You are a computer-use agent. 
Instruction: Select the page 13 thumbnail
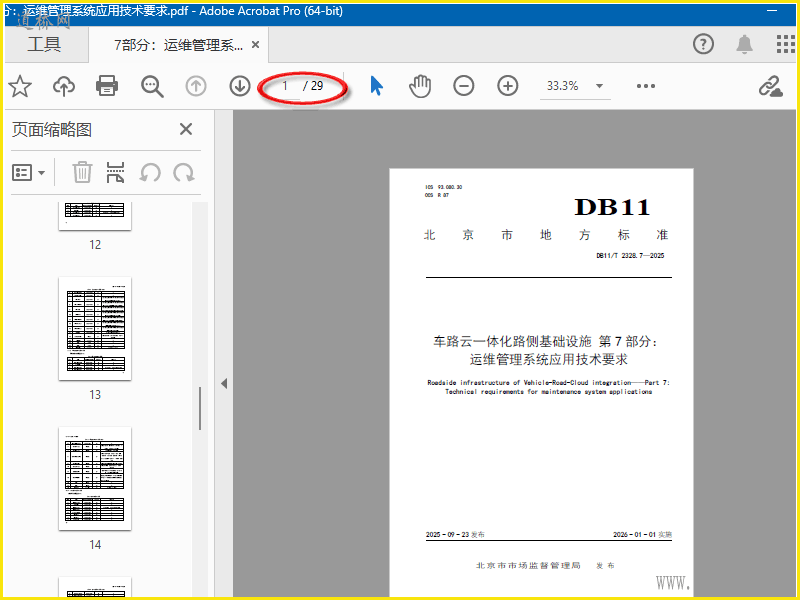pos(95,329)
